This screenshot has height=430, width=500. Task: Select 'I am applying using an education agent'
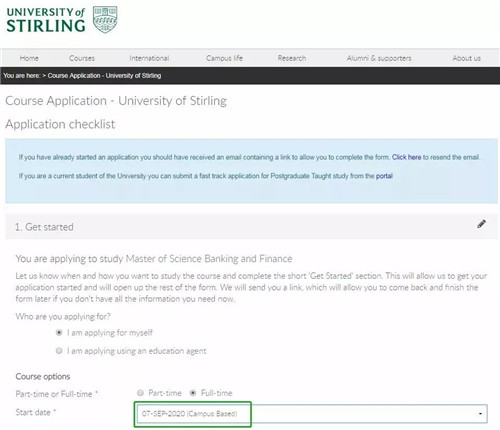pos(59,351)
